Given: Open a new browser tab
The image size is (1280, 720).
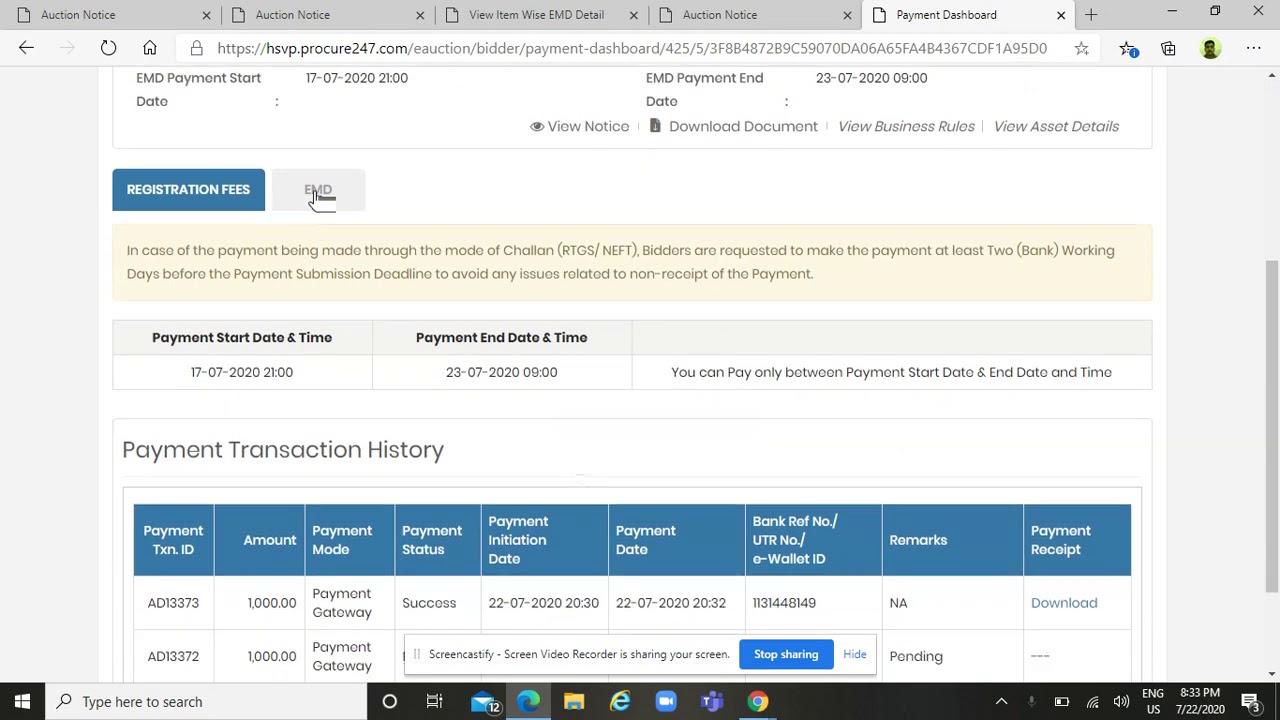Looking at the screenshot, I should [x=1091, y=15].
